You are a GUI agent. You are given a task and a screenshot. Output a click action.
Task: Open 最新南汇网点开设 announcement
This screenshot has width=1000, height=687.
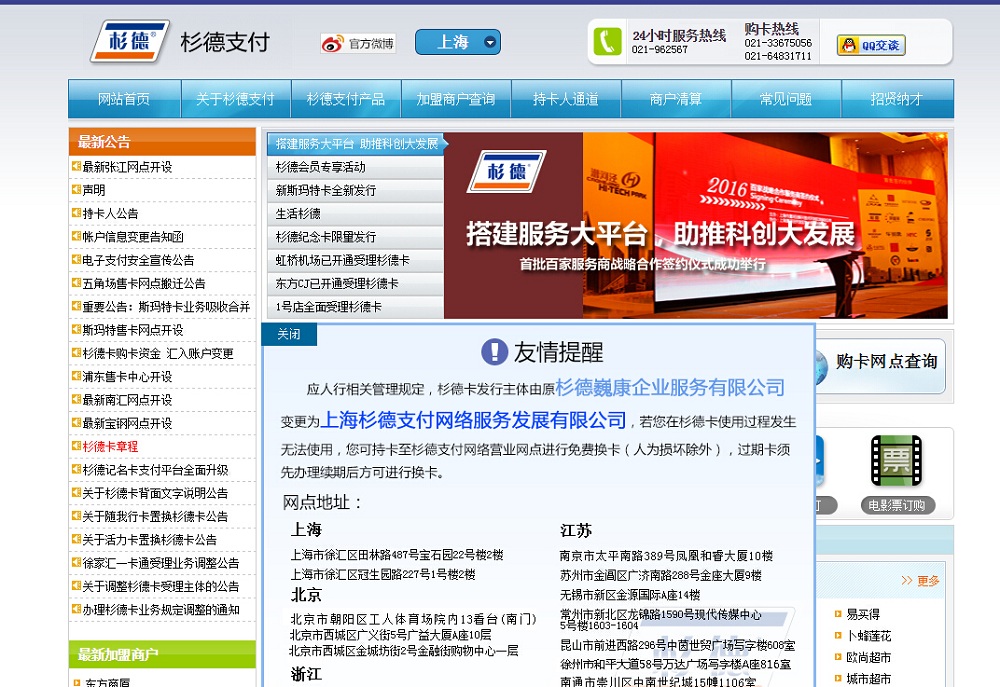pyautogui.click(x=127, y=400)
